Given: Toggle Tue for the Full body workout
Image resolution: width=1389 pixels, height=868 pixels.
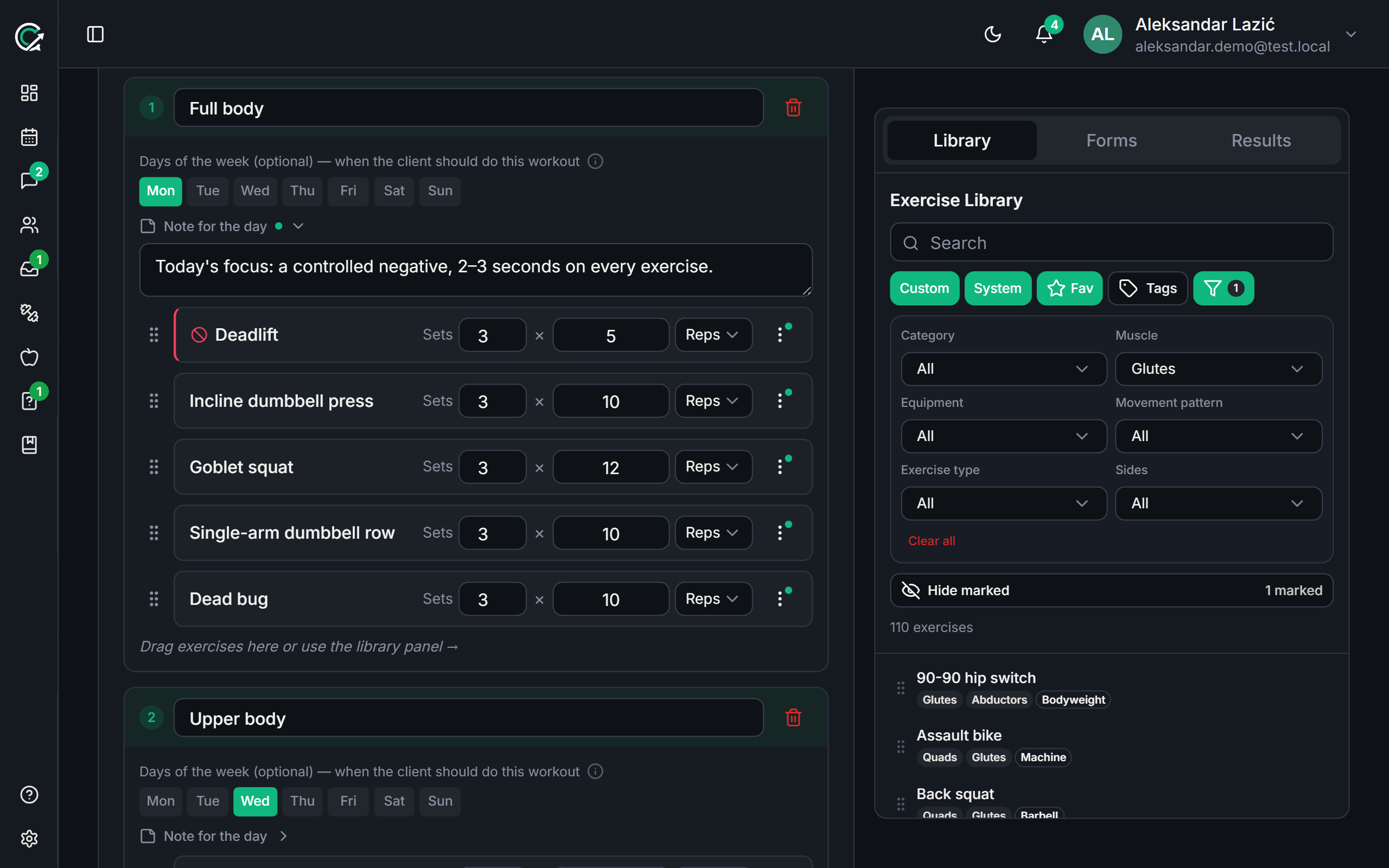Looking at the screenshot, I should pyautogui.click(x=208, y=191).
